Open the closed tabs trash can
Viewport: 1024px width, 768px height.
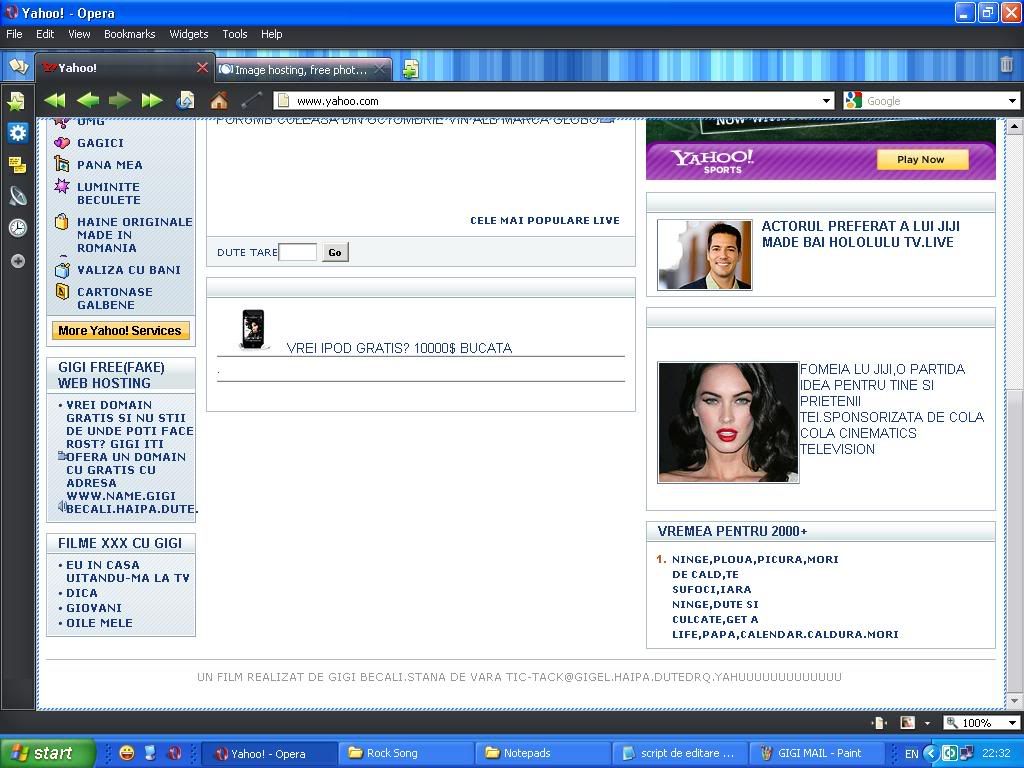pyautogui.click(x=1006, y=65)
